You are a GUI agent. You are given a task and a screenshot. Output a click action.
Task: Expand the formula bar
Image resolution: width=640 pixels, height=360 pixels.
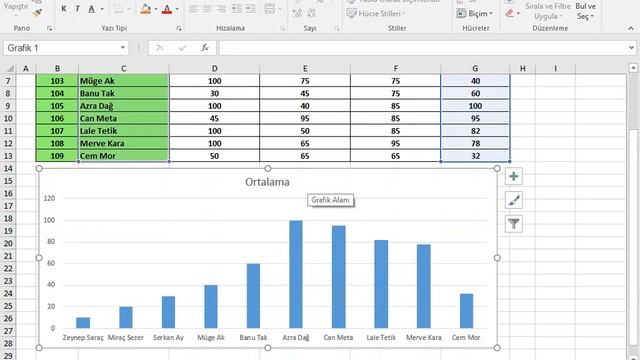click(x=631, y=48)
